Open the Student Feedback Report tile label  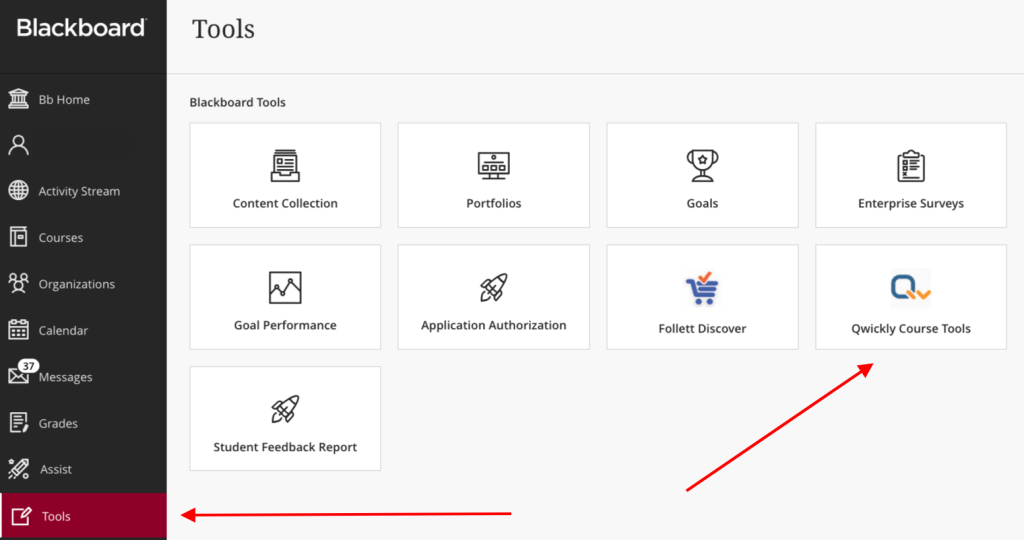[x=285, y=447]
